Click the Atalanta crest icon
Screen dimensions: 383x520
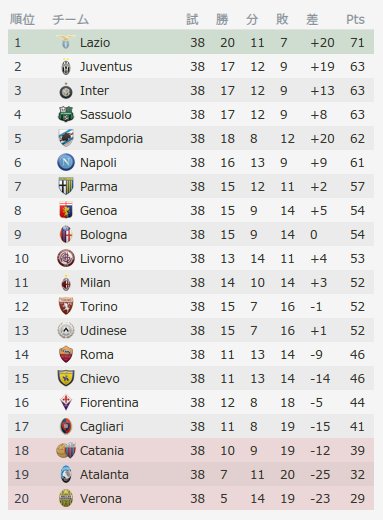point(66,474)
